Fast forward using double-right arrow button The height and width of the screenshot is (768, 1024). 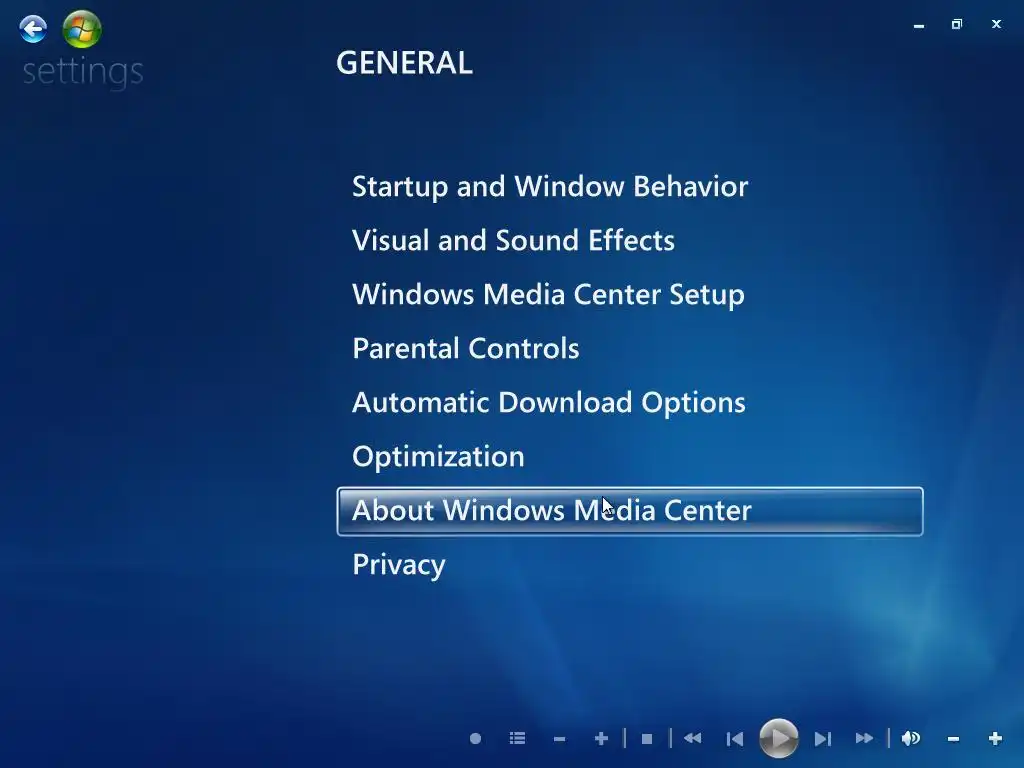pyautogui.click(x=864, y=739)
